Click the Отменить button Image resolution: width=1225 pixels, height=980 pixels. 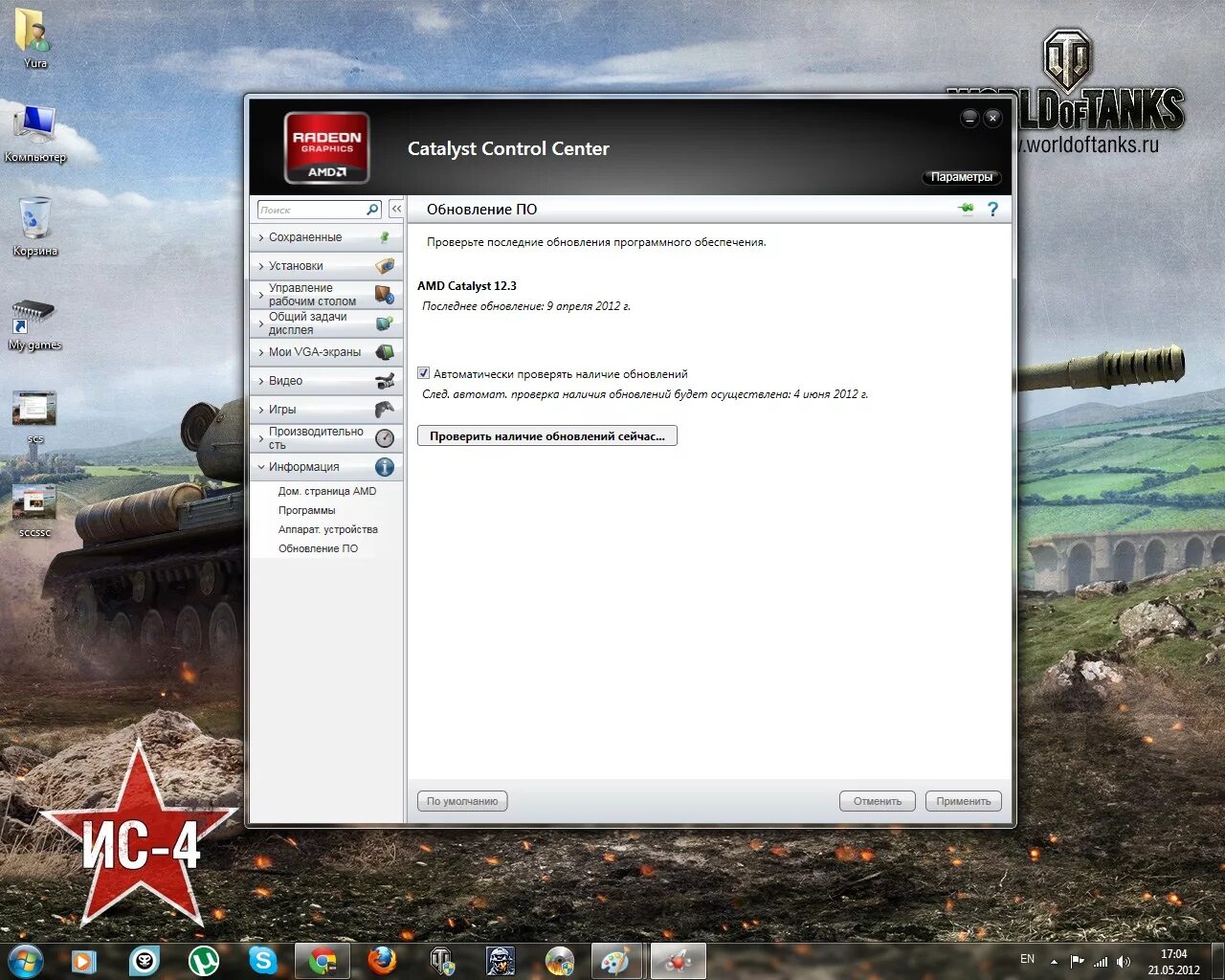point(878,801)
